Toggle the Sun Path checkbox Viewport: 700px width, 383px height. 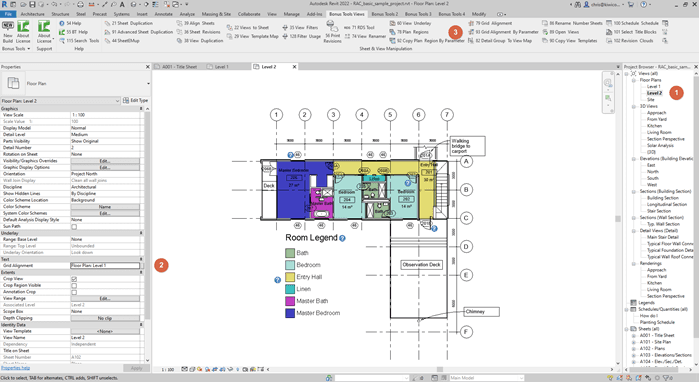point(74,227)
